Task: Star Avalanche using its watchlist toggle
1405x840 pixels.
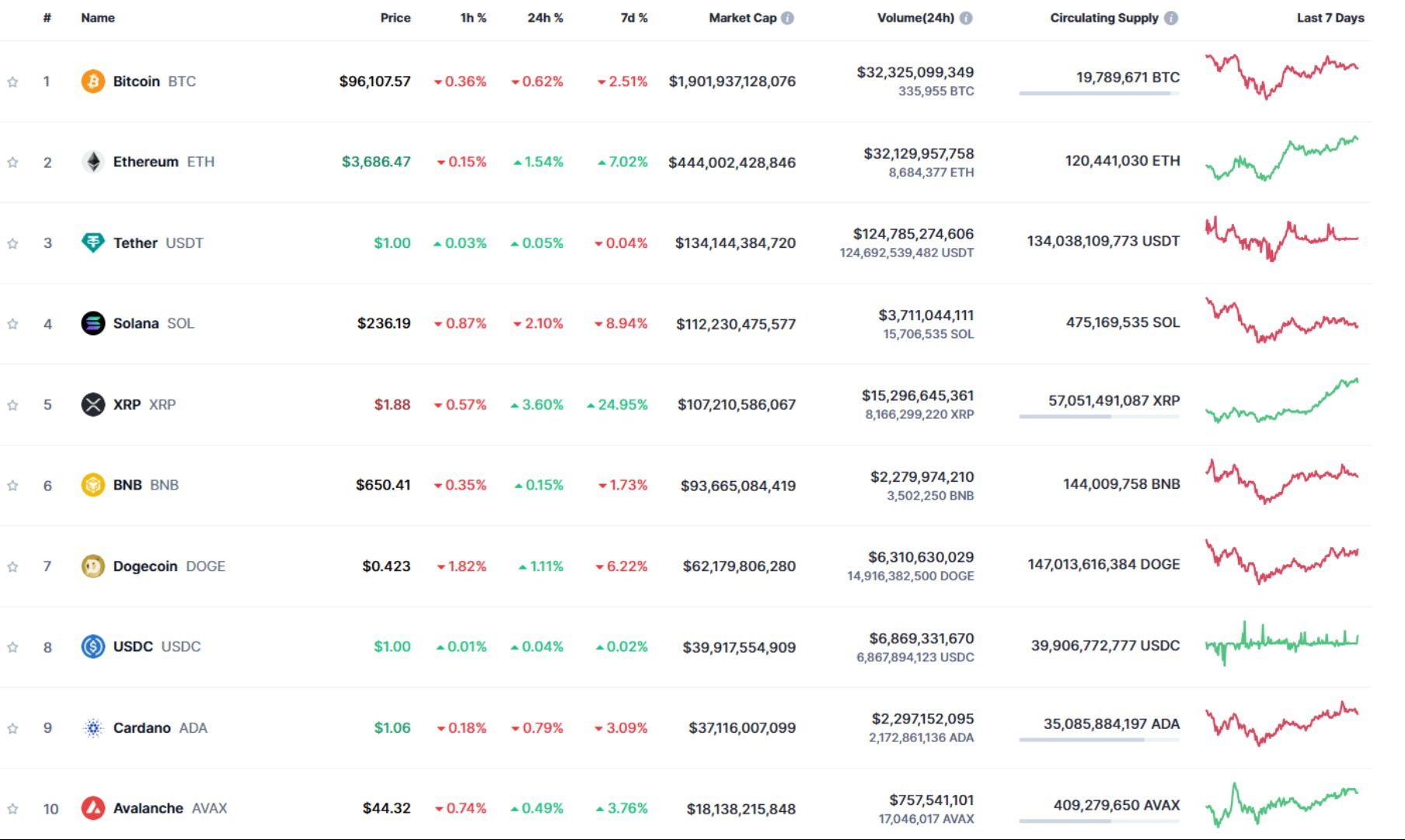Action: point(12,807)
